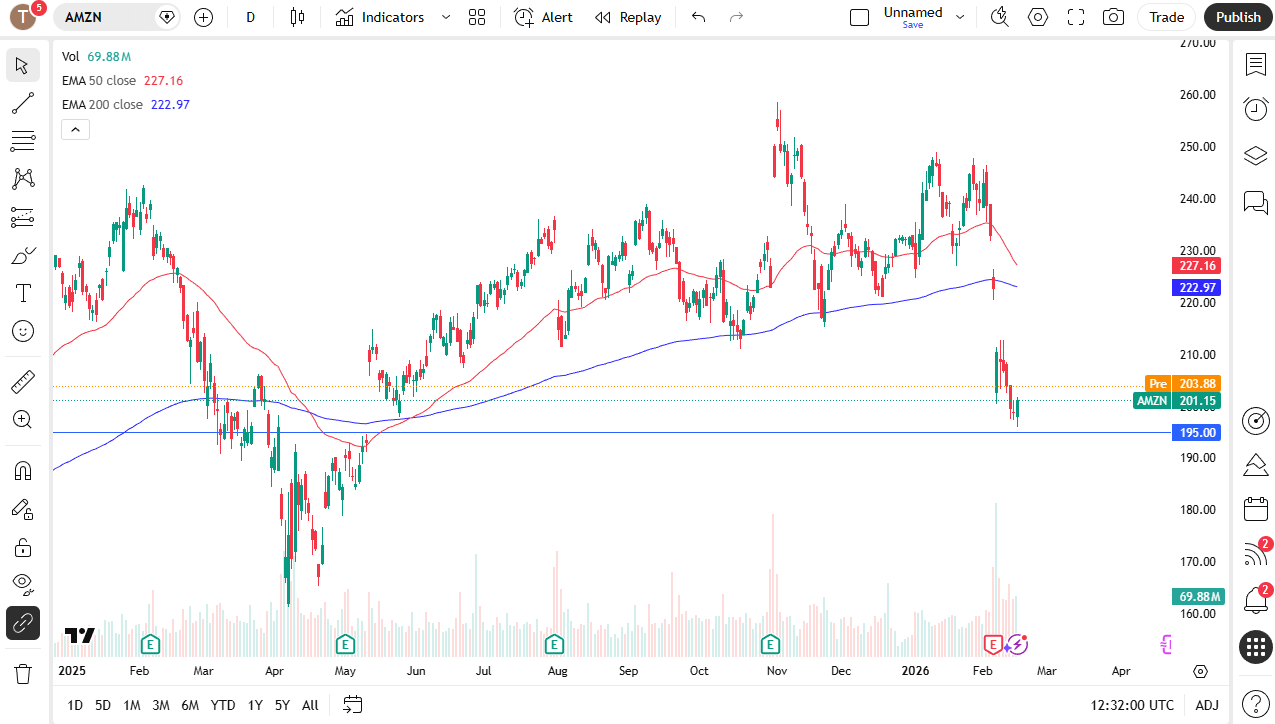Open the chats panel

(x=1256, y=203)
